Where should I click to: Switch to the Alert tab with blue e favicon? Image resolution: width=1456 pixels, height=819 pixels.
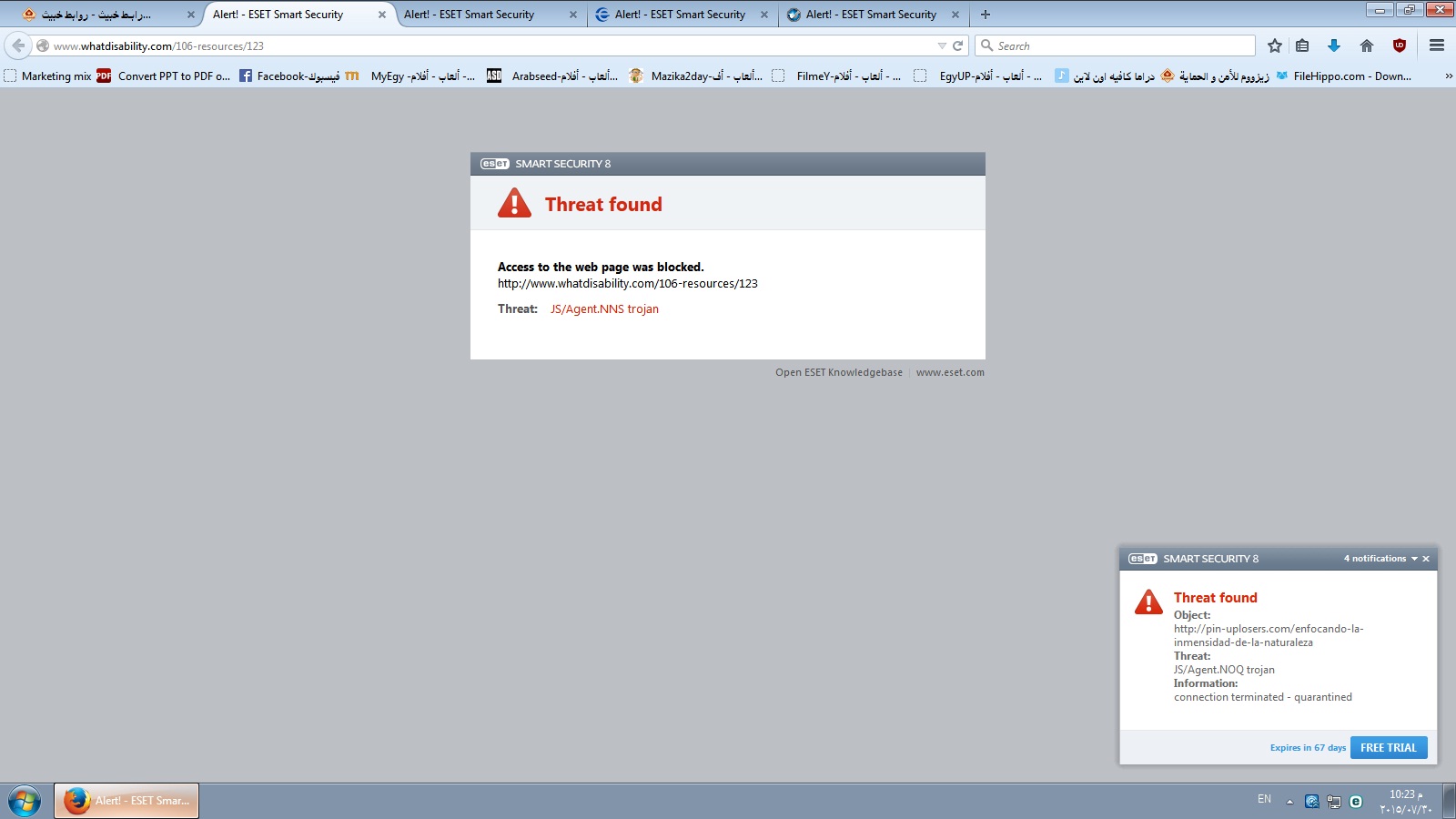(682, 15)
